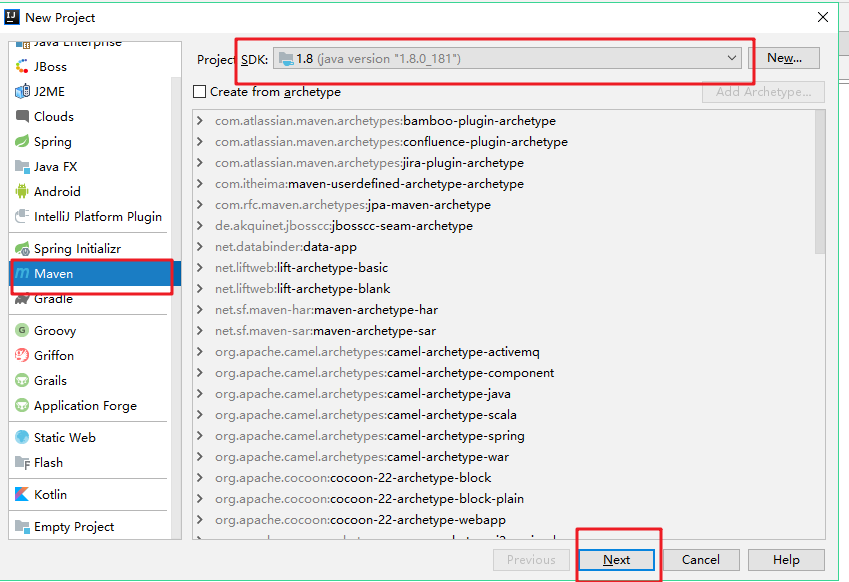Viewport: 849px width, 582px height.
Task: Select the Android robot icon
Action: point(22,191)
